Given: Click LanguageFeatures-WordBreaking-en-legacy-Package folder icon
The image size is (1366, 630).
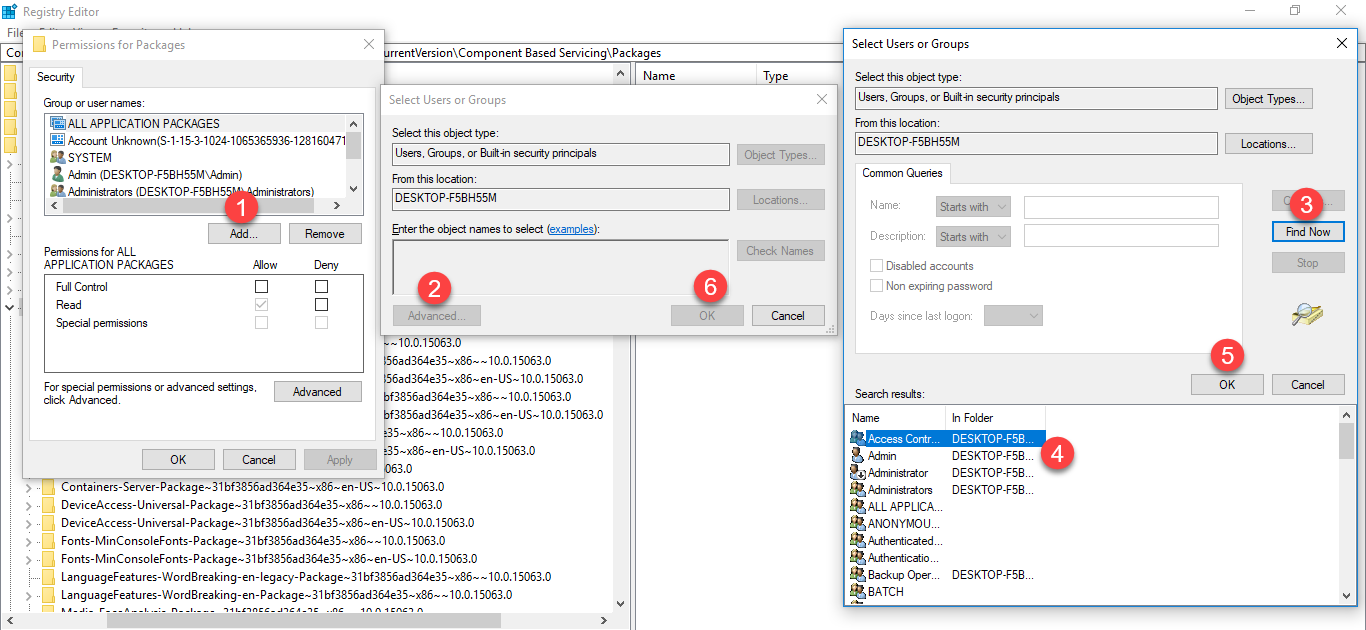Looking at the screenshot, I should pyautogui.click(x=48, y=577).
